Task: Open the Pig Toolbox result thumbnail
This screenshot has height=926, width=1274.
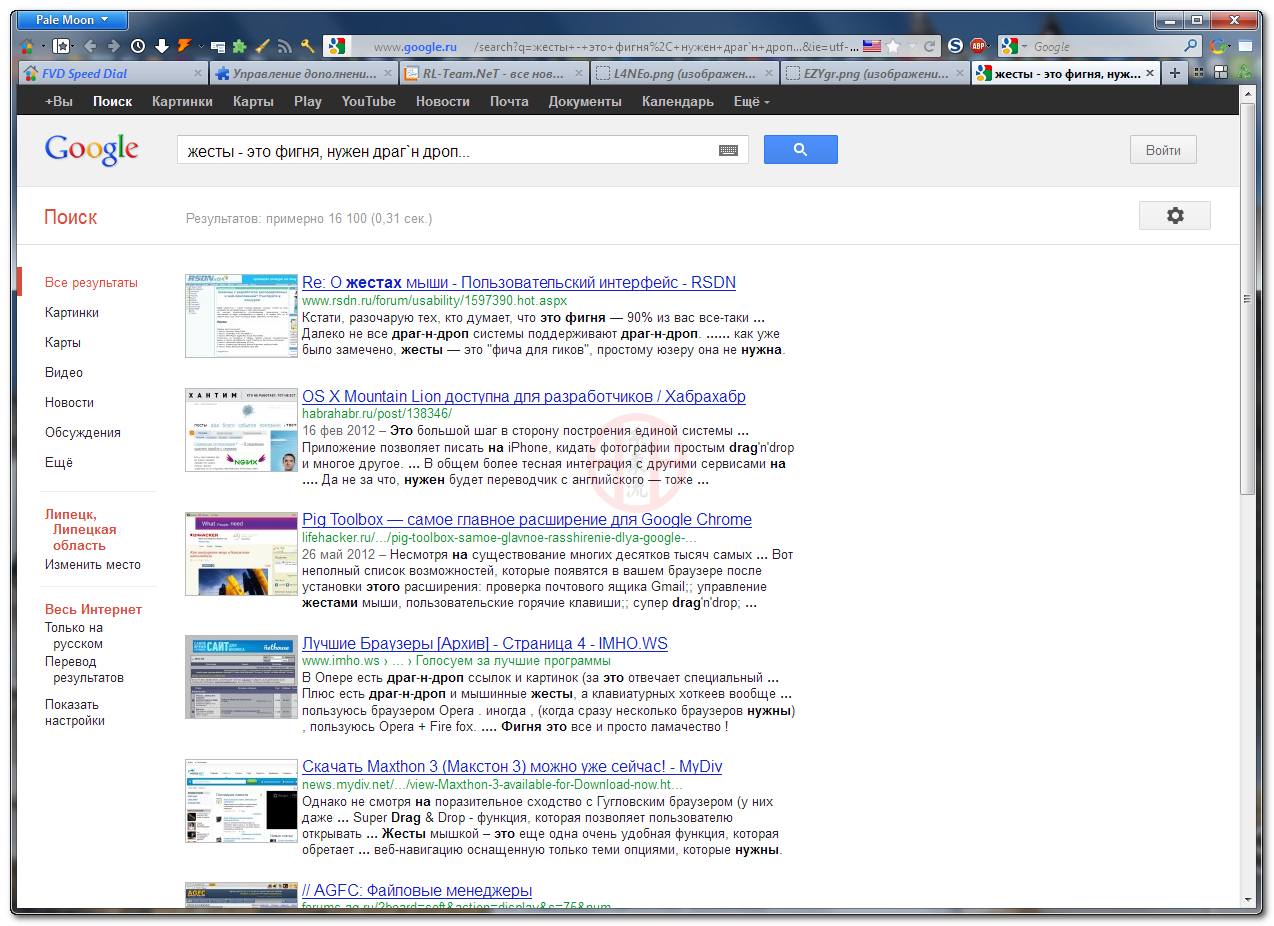Action: point(241,554)
